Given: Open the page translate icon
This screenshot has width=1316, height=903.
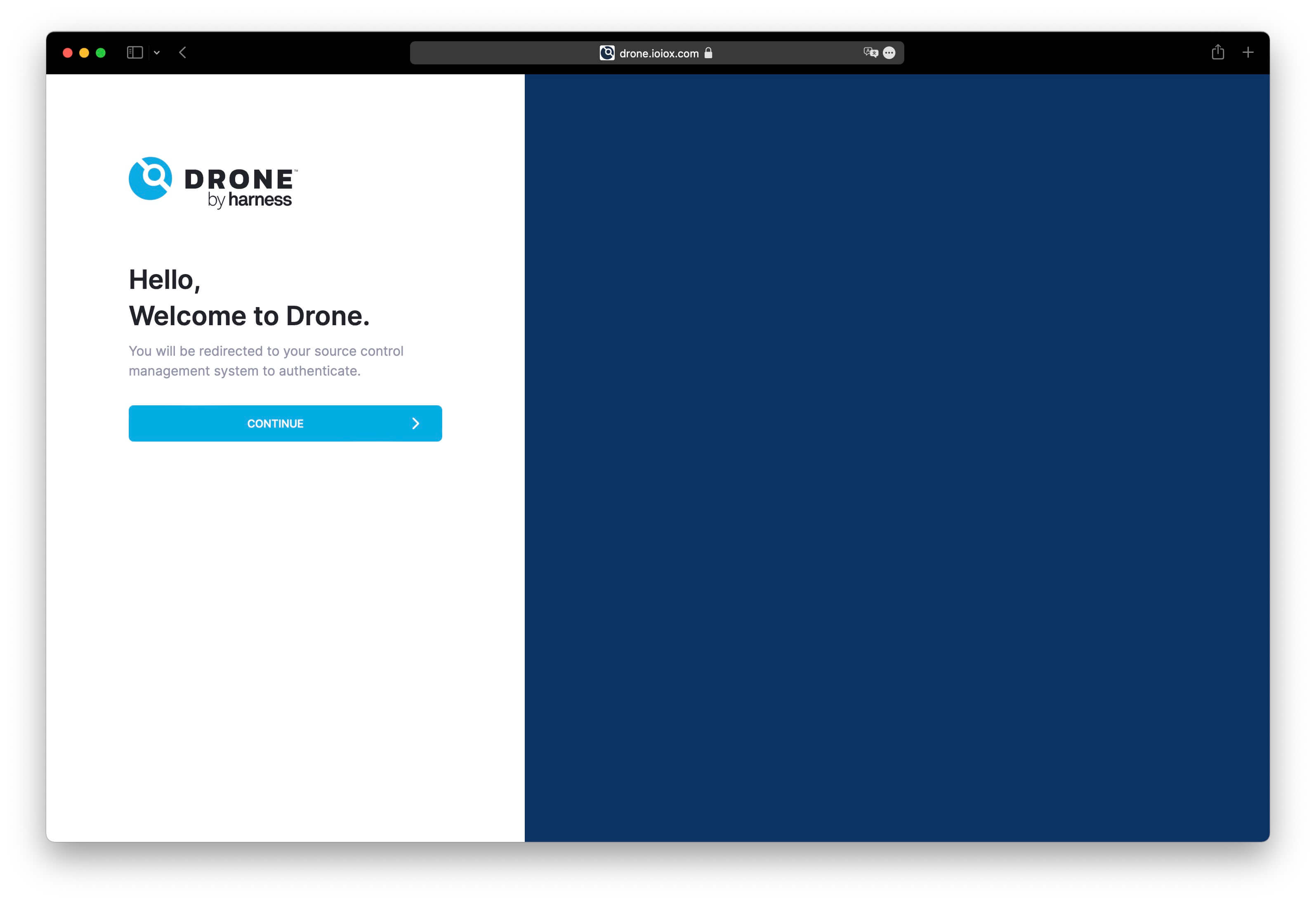Looking at the screenshot, I should (870, 53).
